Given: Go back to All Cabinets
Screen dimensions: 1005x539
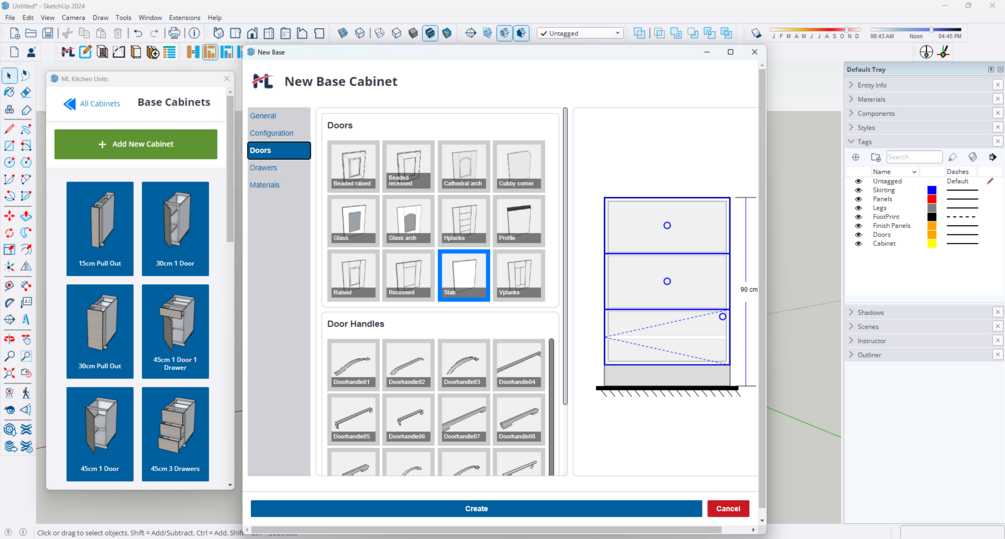Looking at the screenshot, I should pyautogui.click(x=92, y=103).
